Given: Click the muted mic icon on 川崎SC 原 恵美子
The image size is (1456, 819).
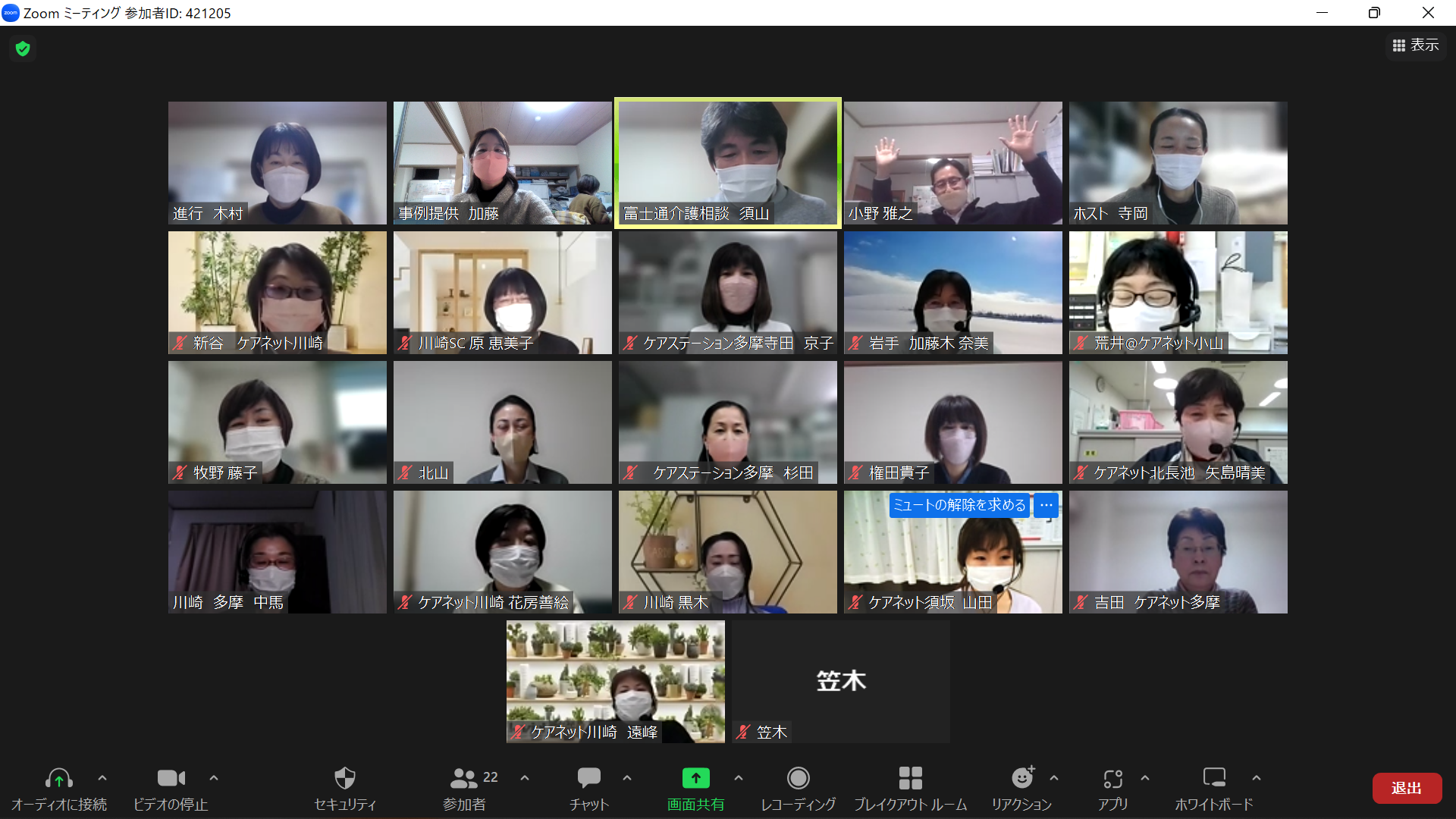Looking at the screenshot, I should (405, 343).
